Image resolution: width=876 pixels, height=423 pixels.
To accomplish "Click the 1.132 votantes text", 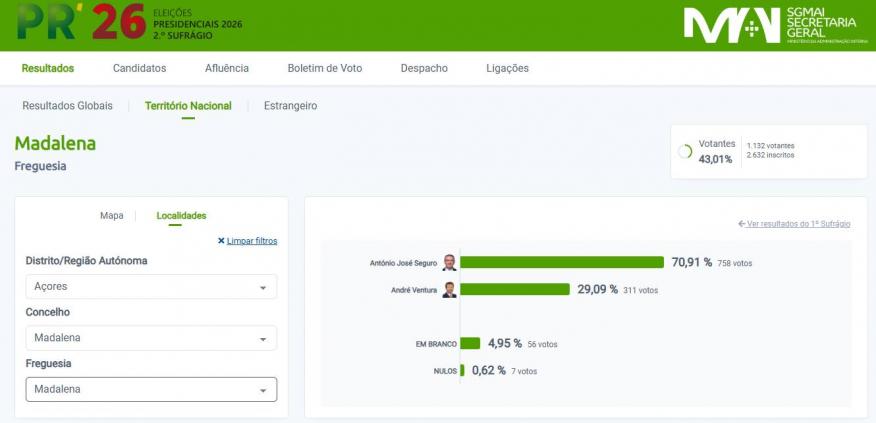I will click(x=770, y=146).
